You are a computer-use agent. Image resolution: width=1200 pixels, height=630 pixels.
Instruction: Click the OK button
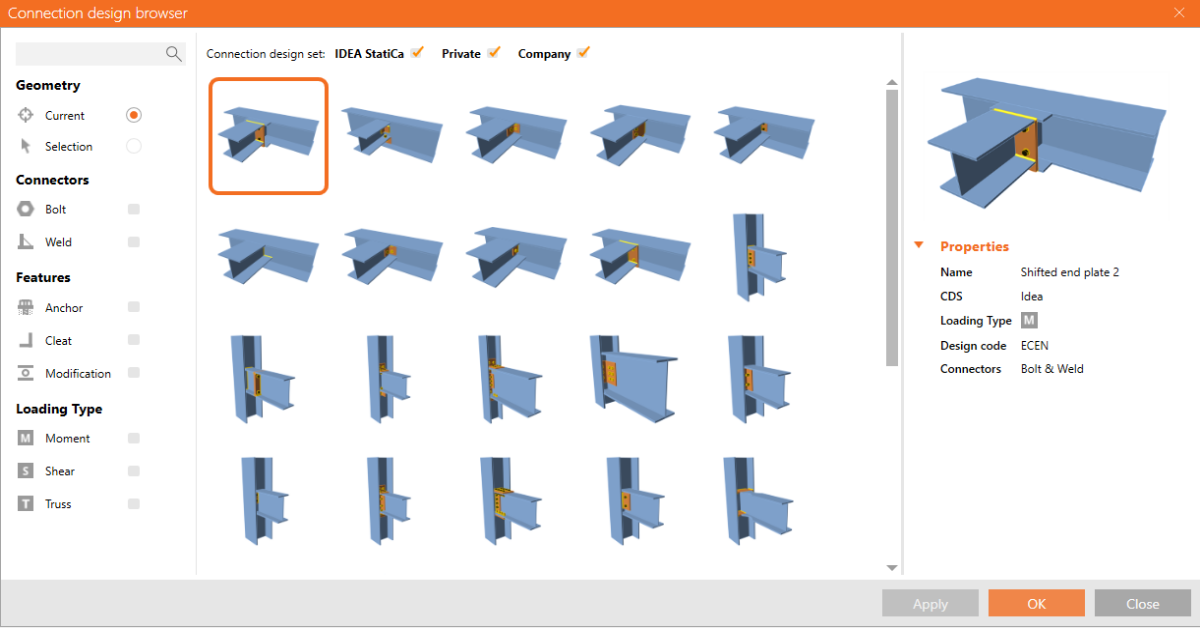click(1036, 603)
